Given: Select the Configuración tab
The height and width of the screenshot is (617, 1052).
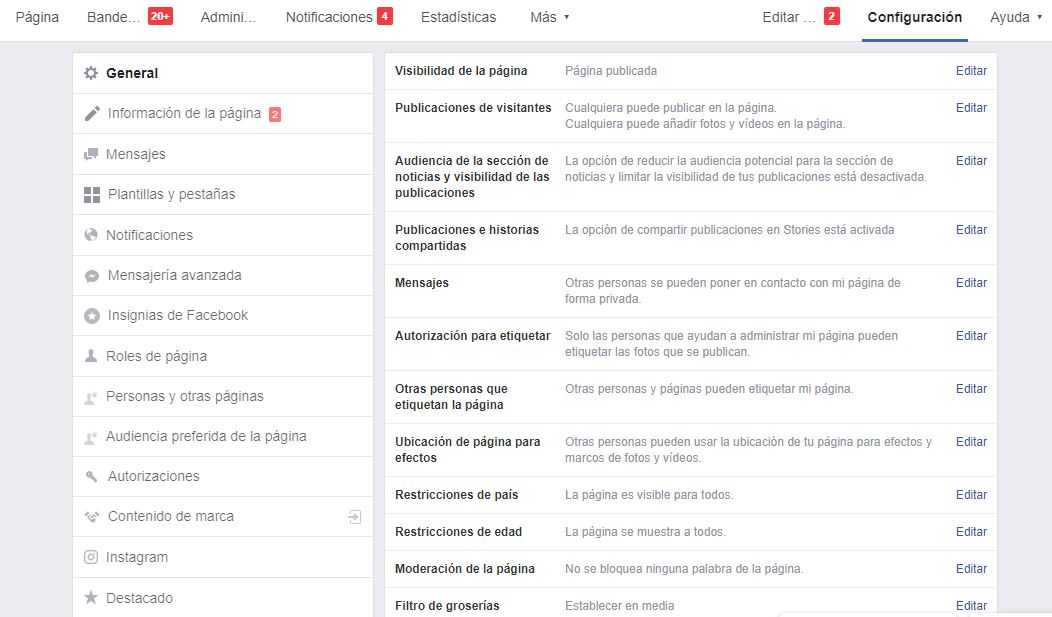Looking at the screenshot, I should coord(914,17).
